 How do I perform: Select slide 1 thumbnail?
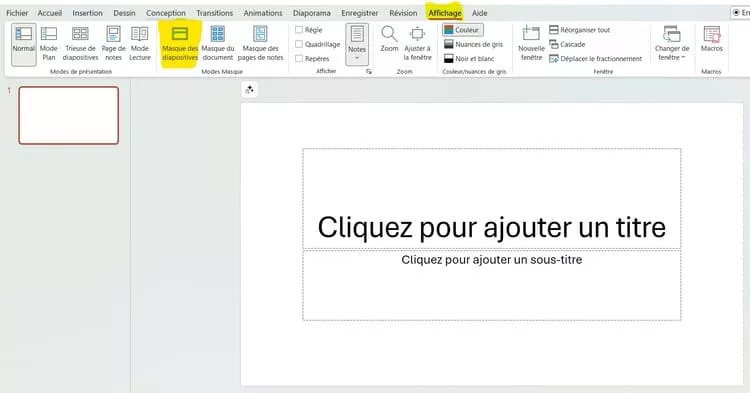point(69,115)
